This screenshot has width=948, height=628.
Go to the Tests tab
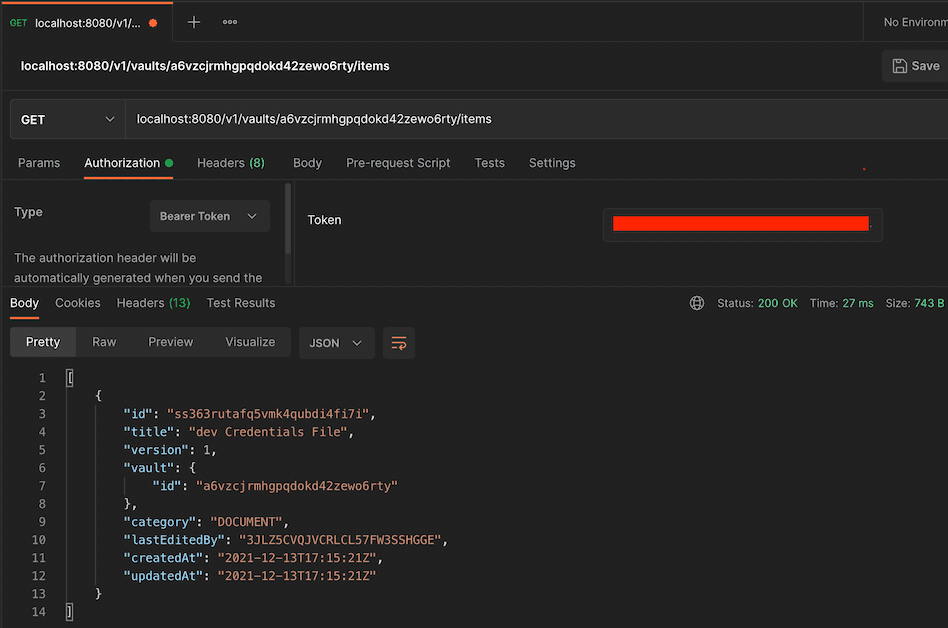[x=489, y=163]
